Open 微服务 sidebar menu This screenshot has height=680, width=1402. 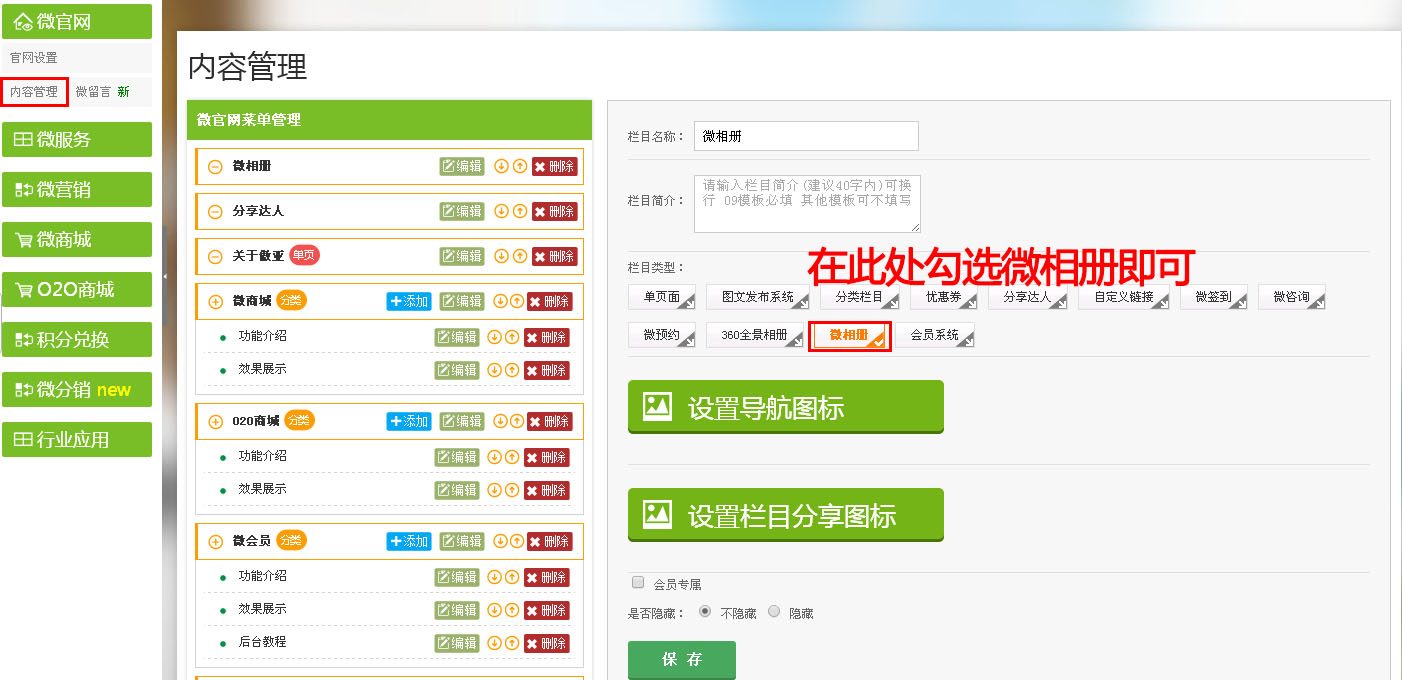[x=77, y=140]
